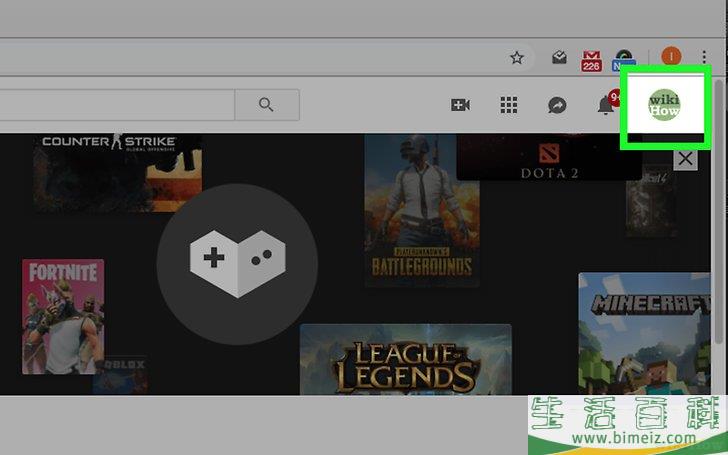
Task: Choose the League of Legends tile
Action: (x=406, y=359)
